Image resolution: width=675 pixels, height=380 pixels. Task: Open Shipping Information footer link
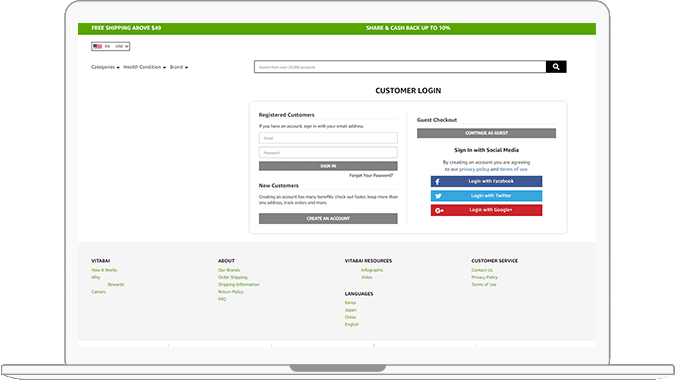[x=239, y=284]
